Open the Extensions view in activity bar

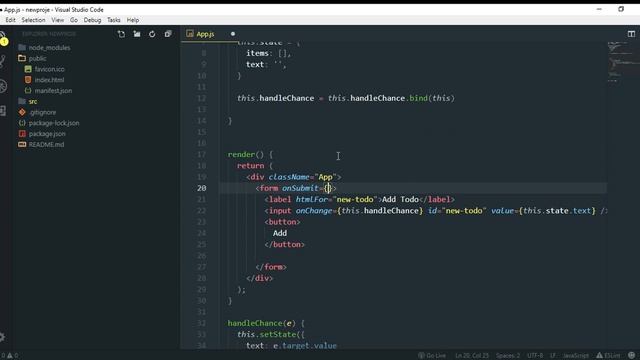(x=3, y=111)
